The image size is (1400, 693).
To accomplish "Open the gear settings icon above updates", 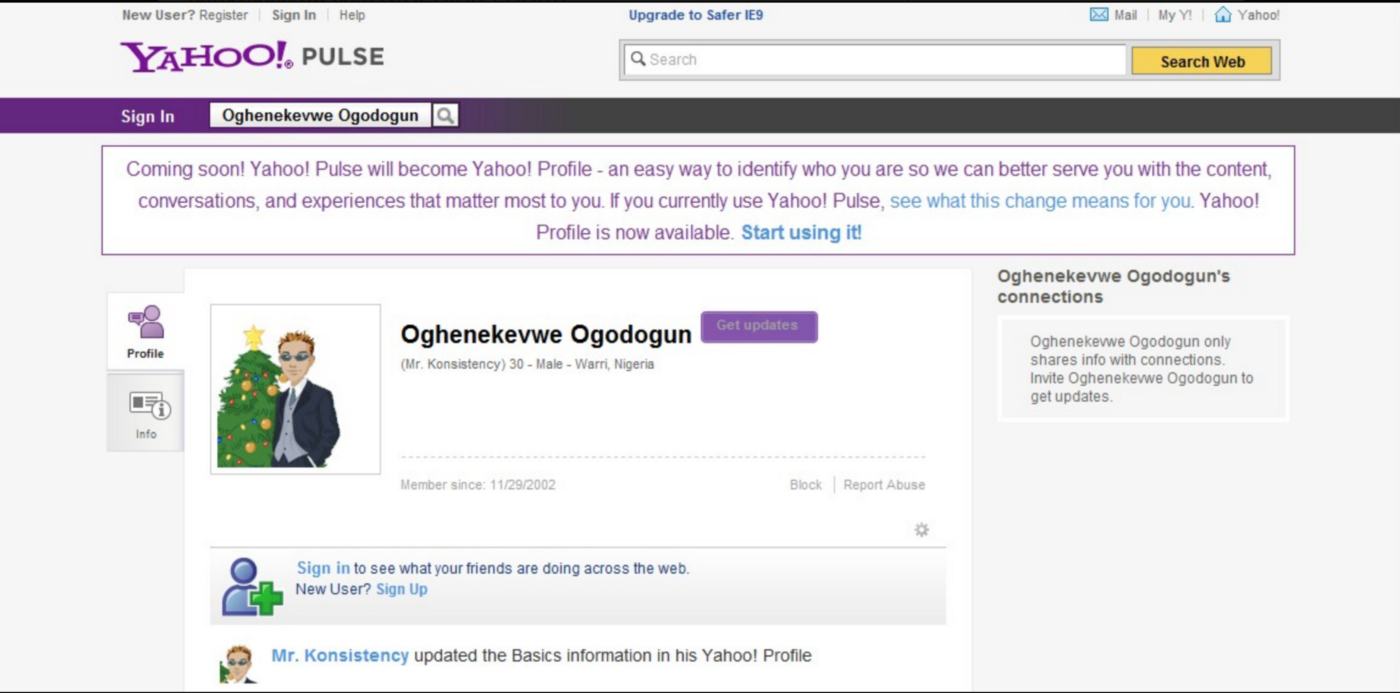I will [922, 530].
